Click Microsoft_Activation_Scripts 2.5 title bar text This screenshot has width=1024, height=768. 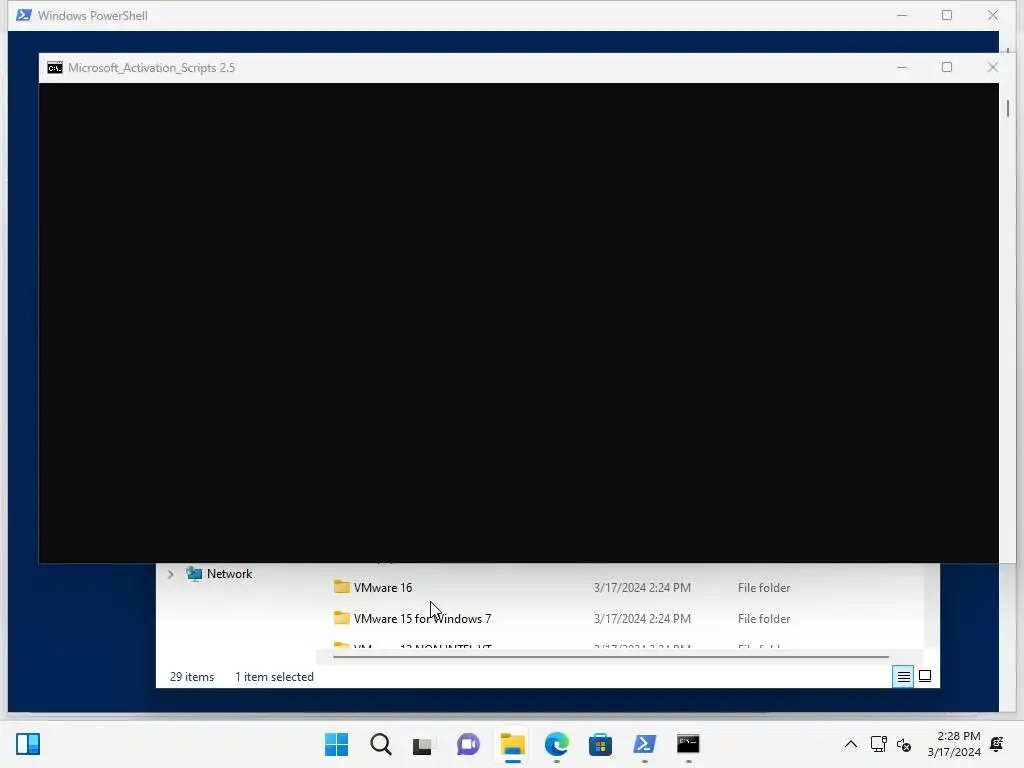pos(152,68)
